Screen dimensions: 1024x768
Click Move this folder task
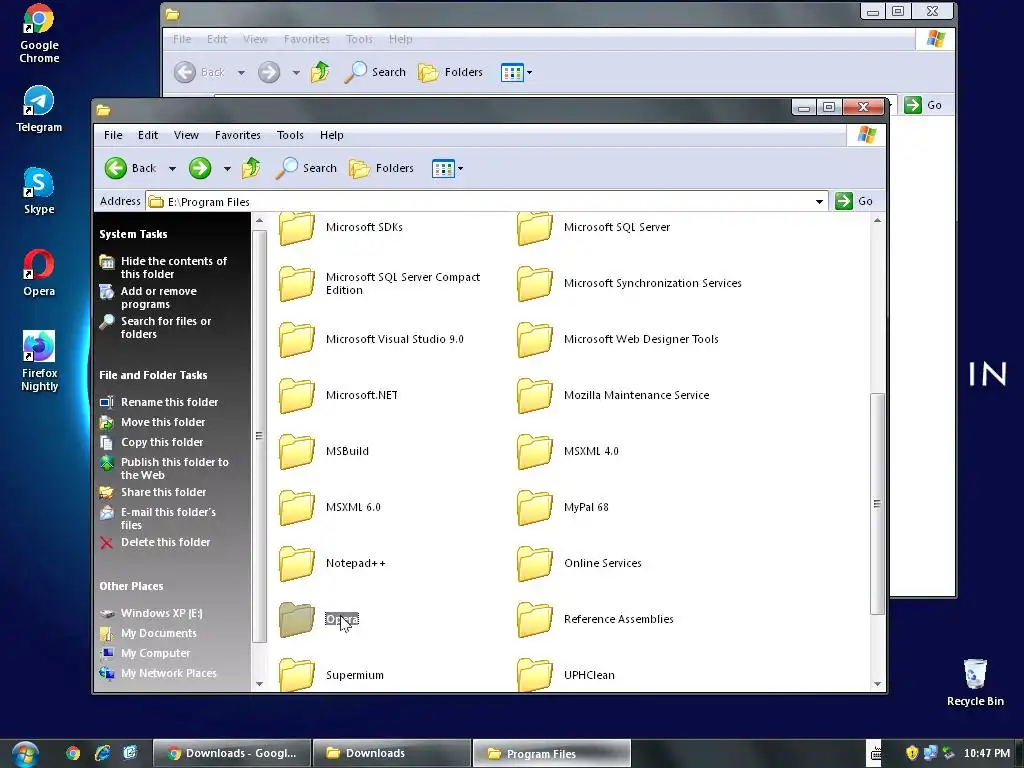(x=163, y=423)
